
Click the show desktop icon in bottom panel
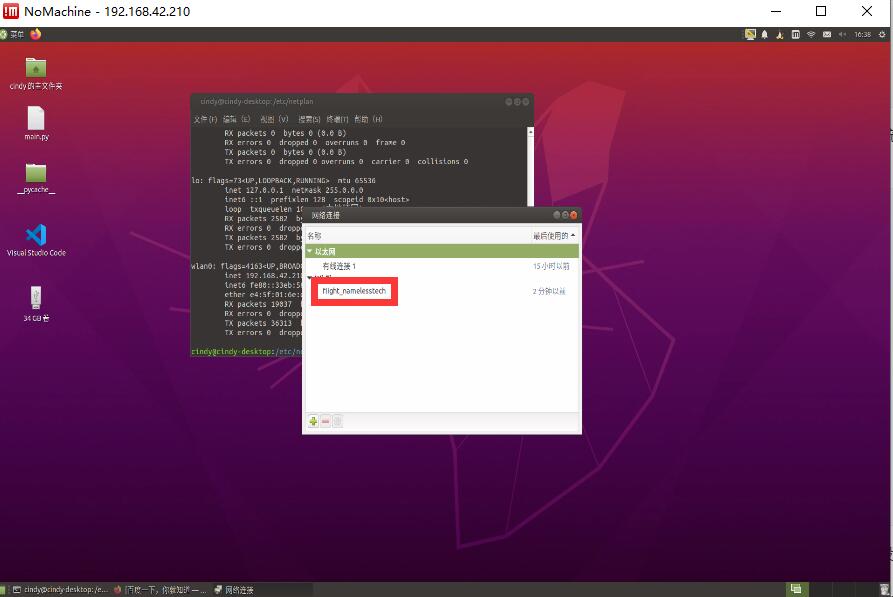tap(3, 590)
